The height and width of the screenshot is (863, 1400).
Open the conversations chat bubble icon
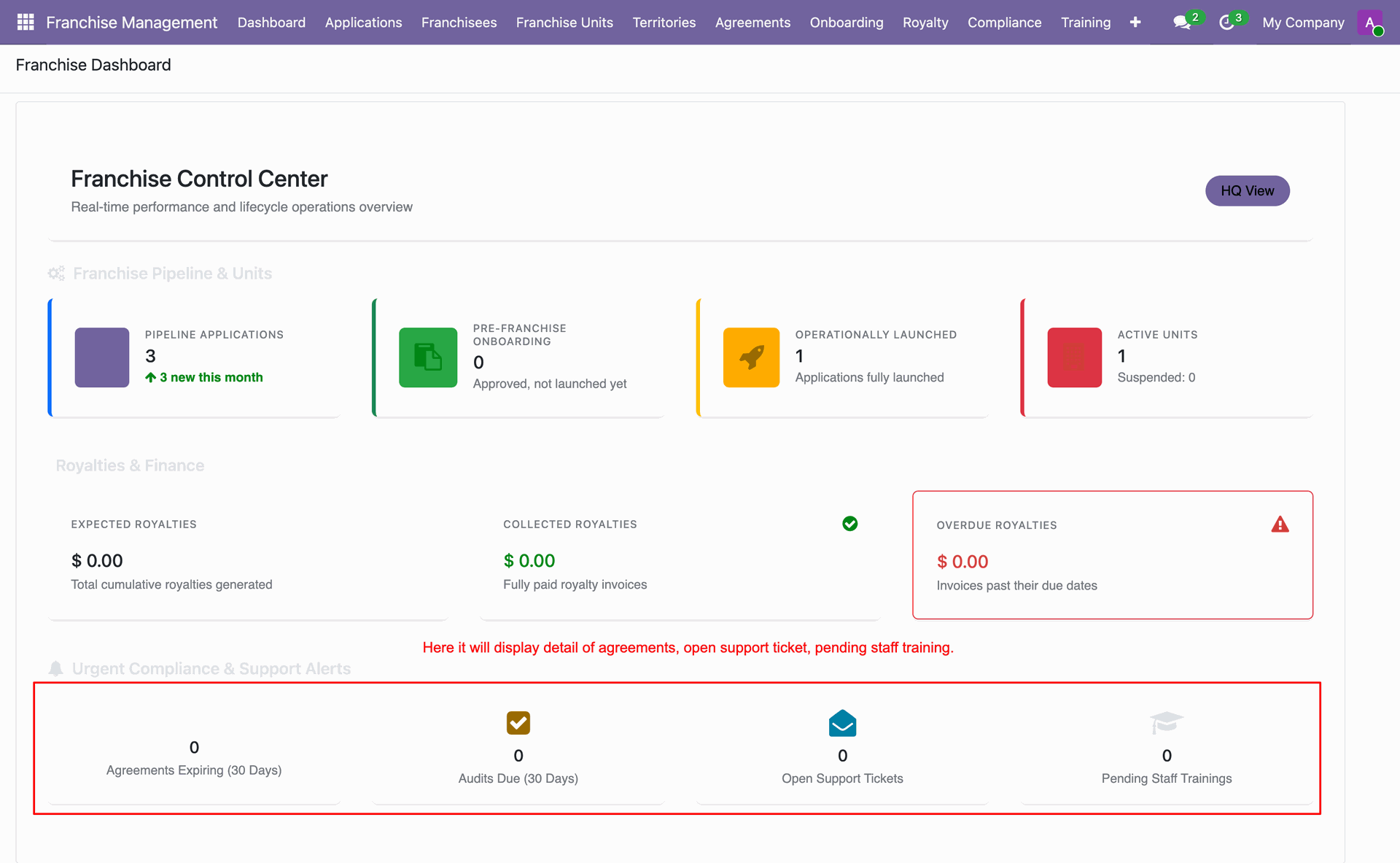click(x=1182, y=23)
